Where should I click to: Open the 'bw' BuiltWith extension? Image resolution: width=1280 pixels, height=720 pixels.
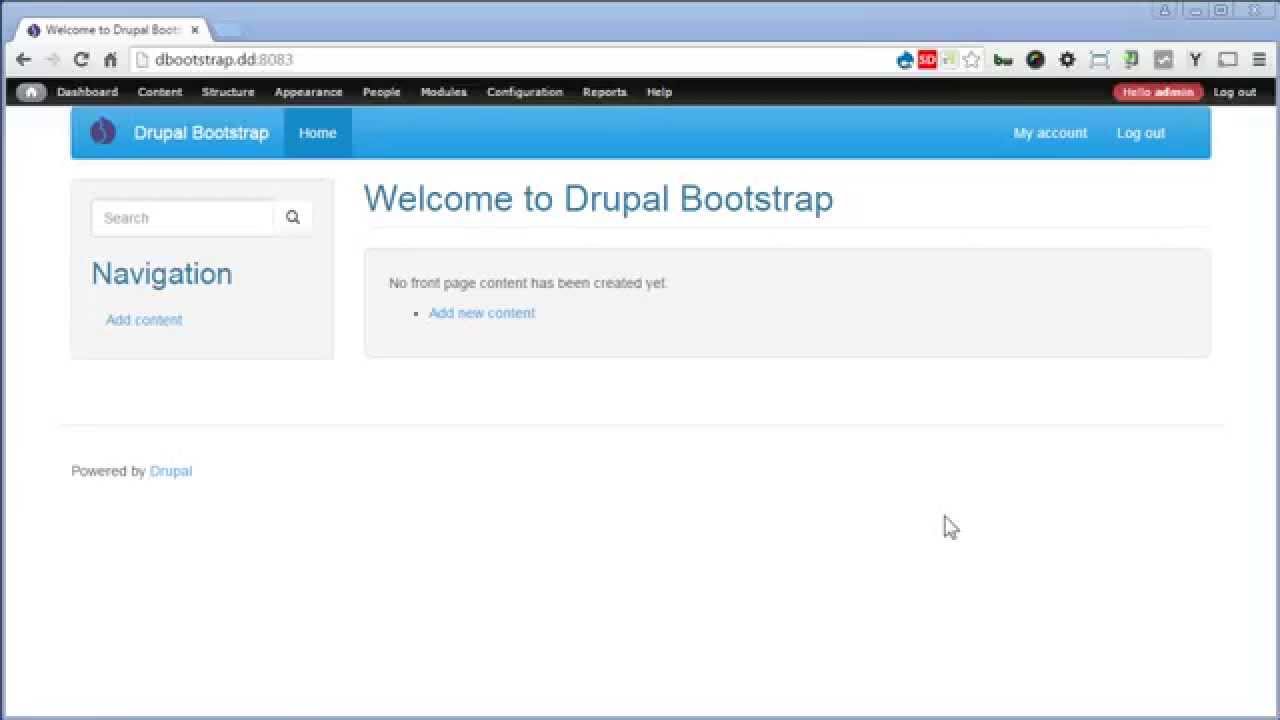[x=1003, y=60]
